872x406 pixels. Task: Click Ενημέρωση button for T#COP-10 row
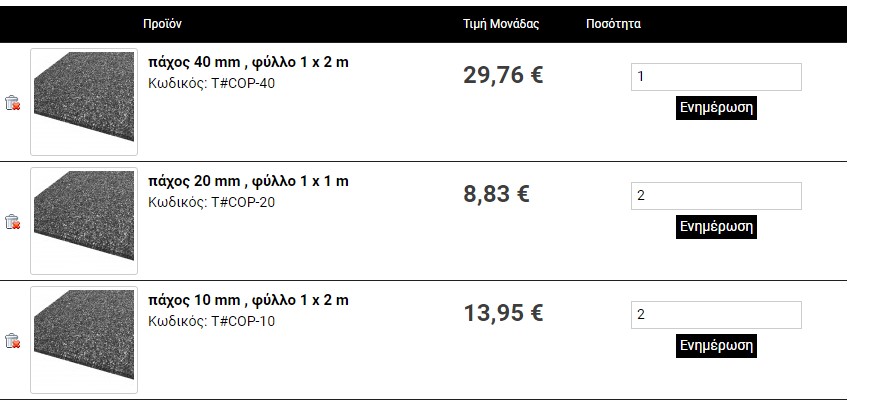(x=715, y=346)
